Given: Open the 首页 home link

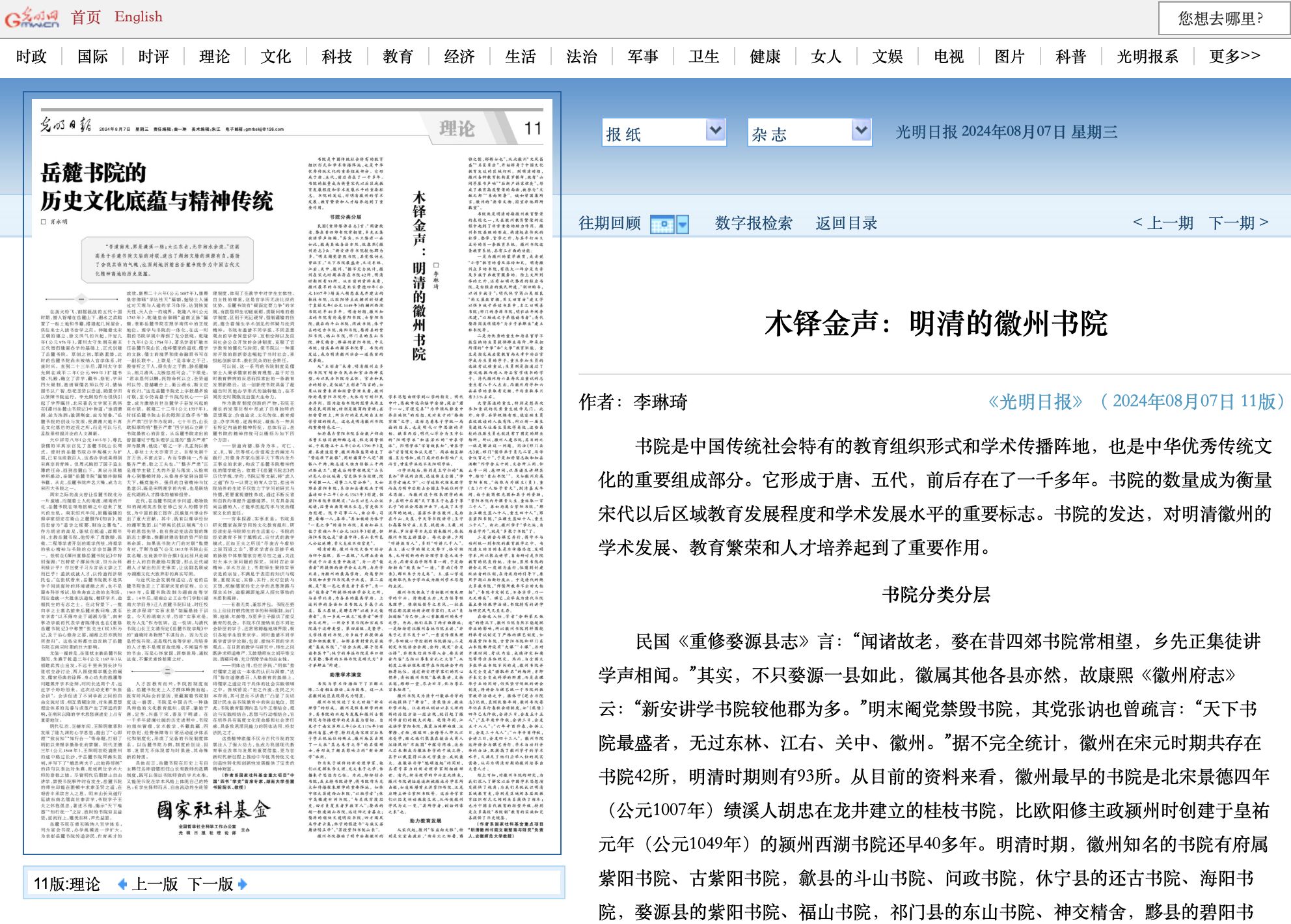Looking at the screenshot, I should point(85,17).
